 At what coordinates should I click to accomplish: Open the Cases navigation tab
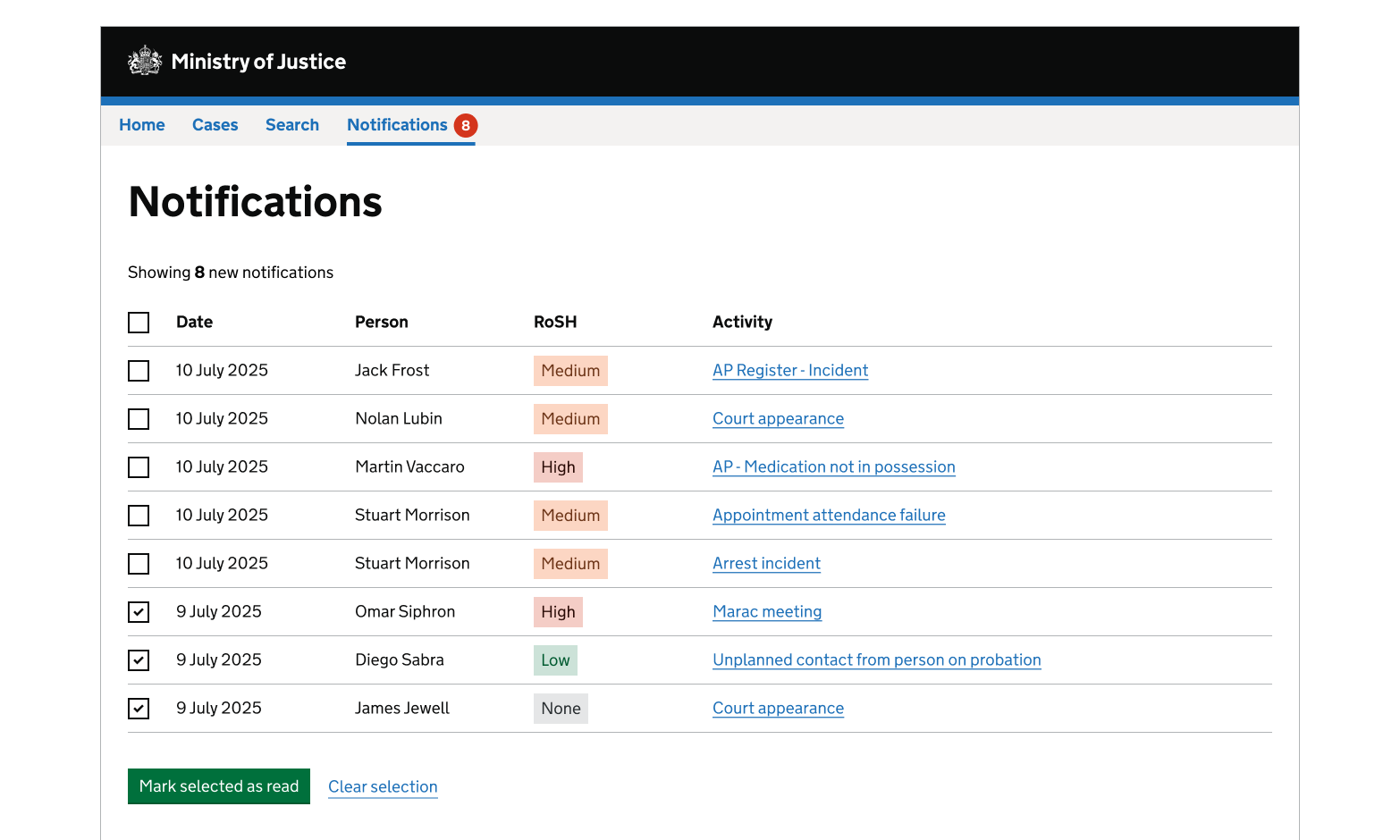215,125
